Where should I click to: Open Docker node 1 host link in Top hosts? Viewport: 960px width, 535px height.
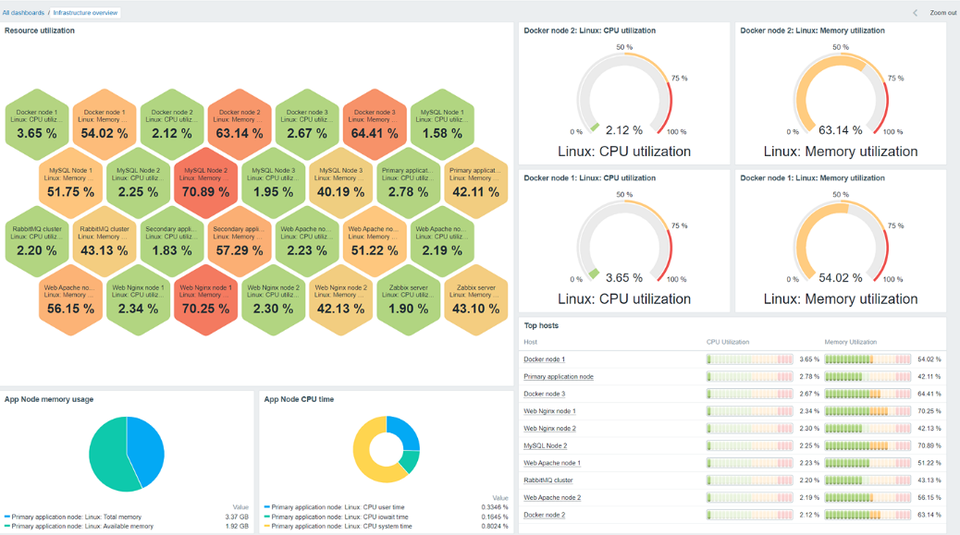[544, 359]
